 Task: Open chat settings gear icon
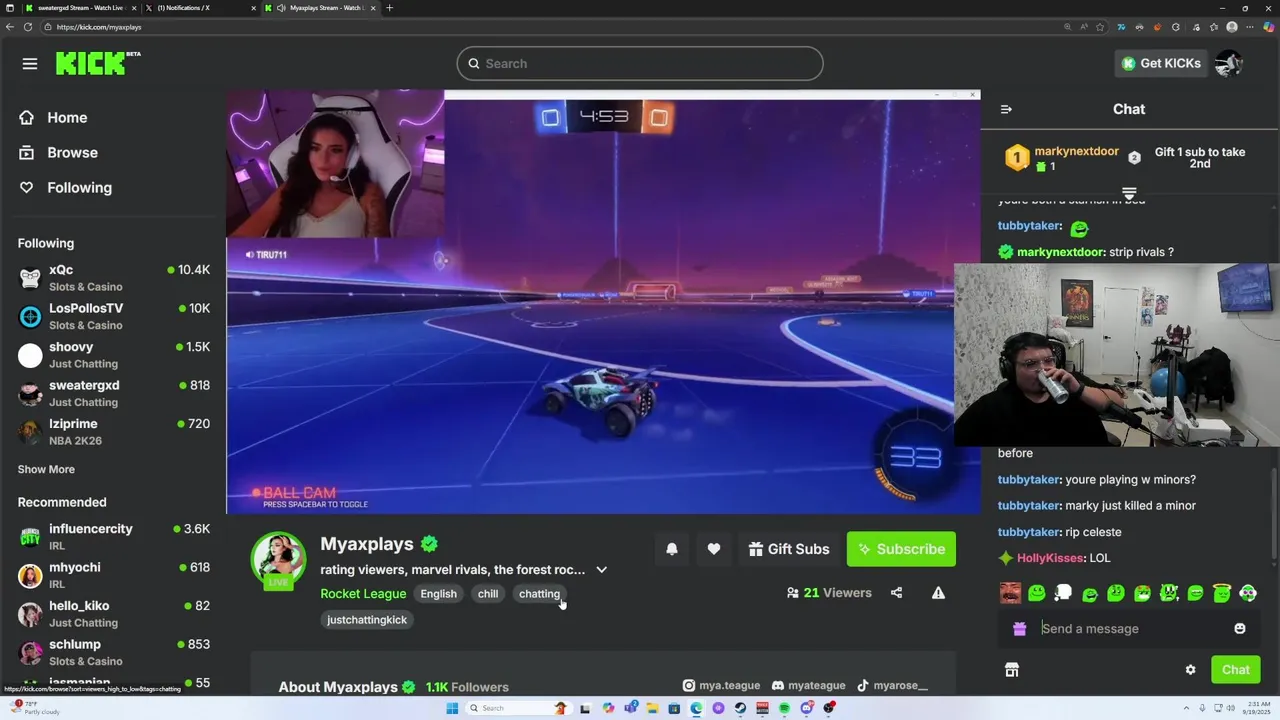click(1190, 670)
